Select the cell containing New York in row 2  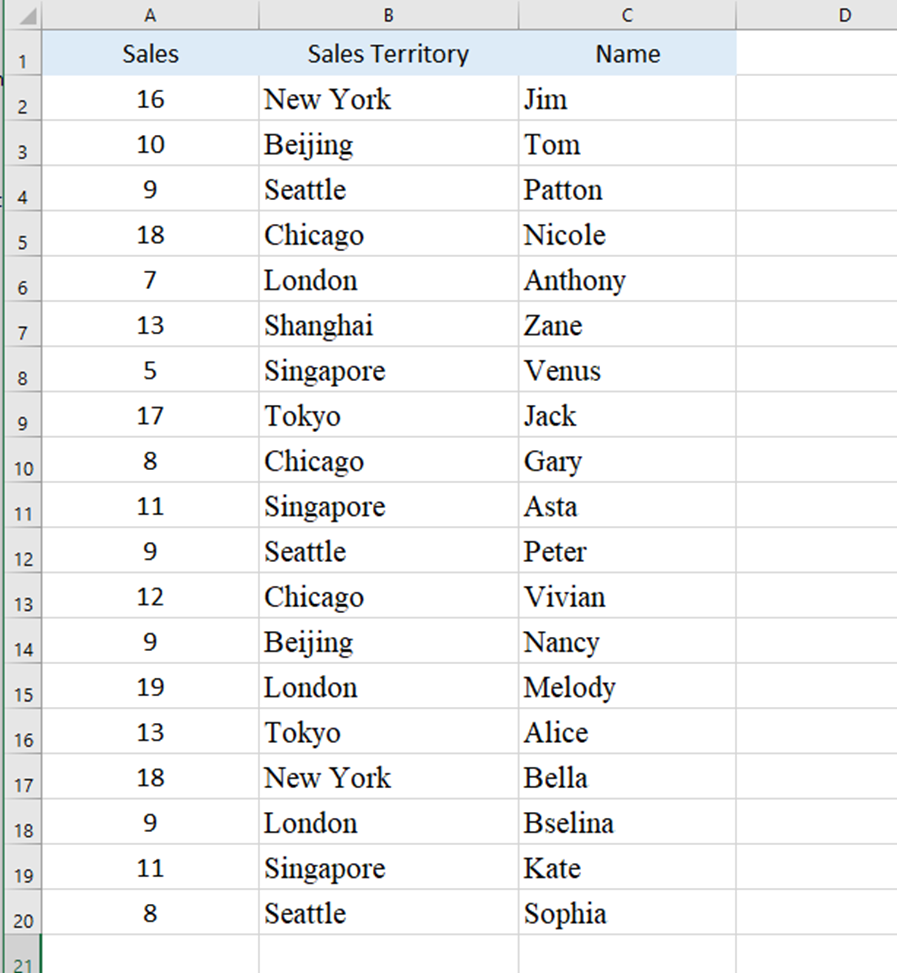[x=388, y=98]
